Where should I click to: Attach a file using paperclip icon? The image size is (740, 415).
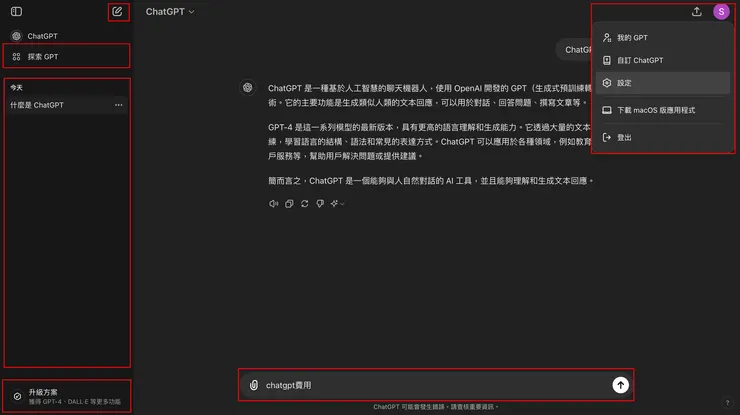tap(254, 385)
